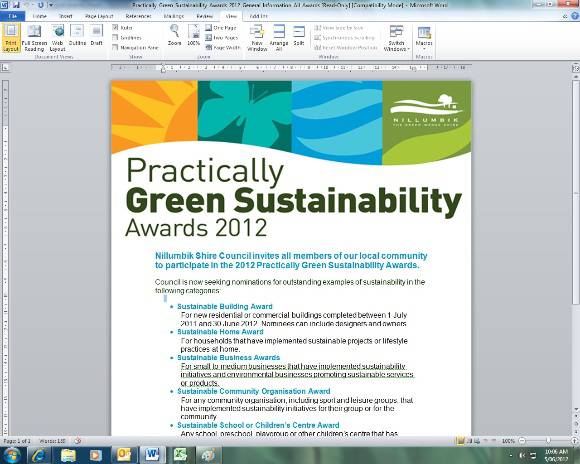Click the taskbar clock

pos(556,455)
